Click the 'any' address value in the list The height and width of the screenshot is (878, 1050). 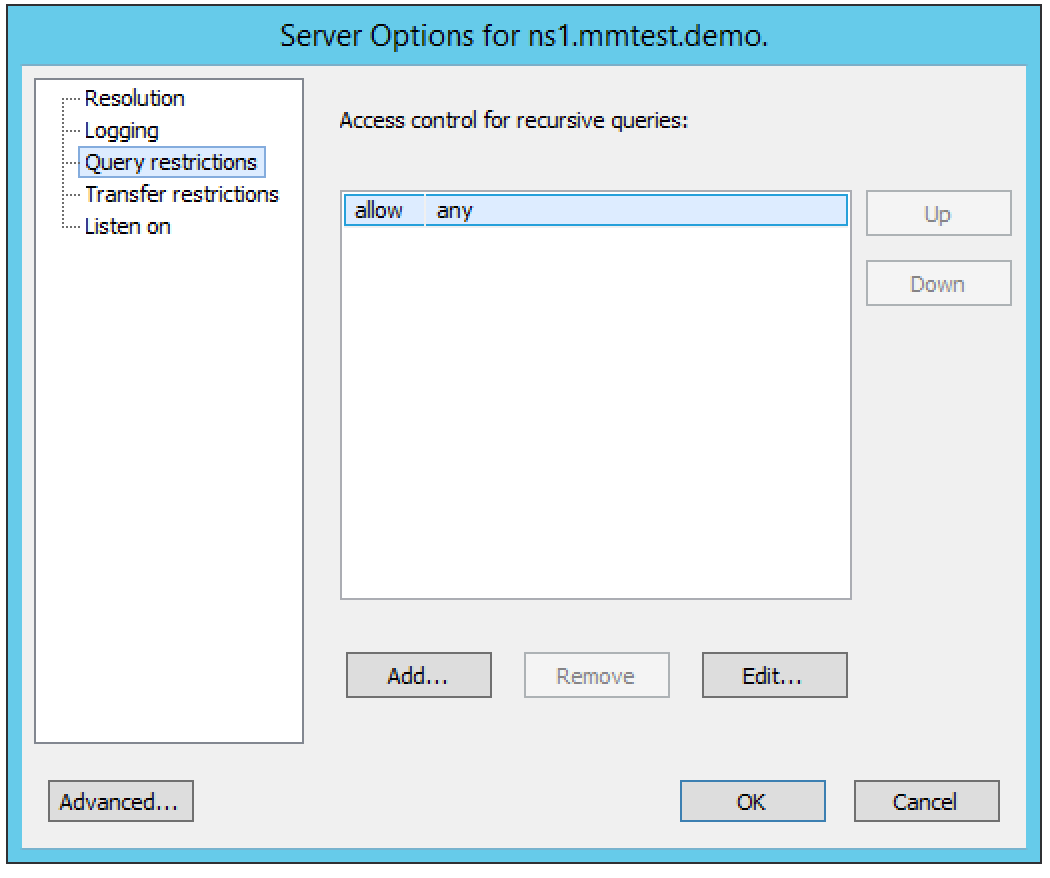(x=455, y=211)
